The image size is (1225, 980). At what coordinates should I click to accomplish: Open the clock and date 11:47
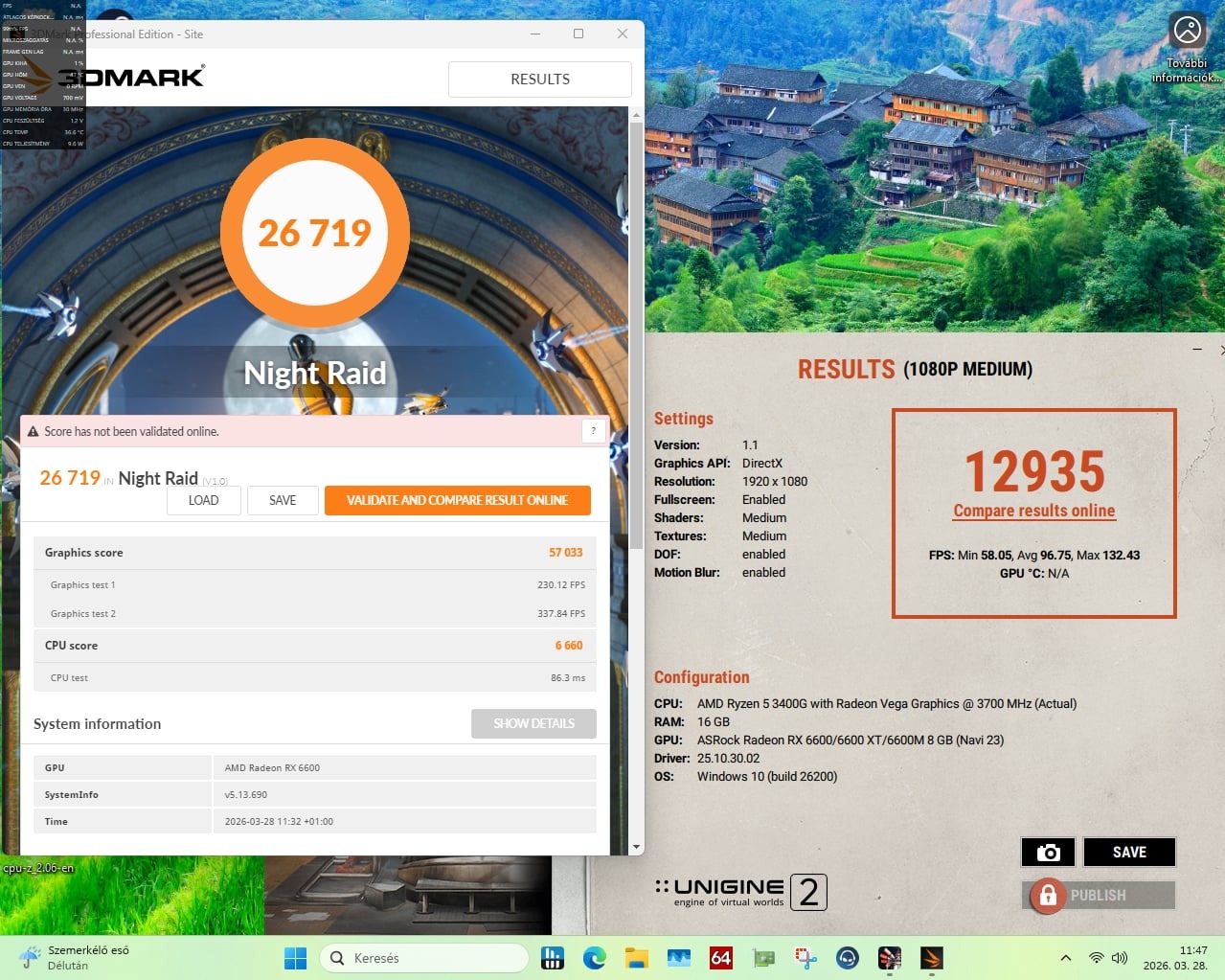point(1175,958)
